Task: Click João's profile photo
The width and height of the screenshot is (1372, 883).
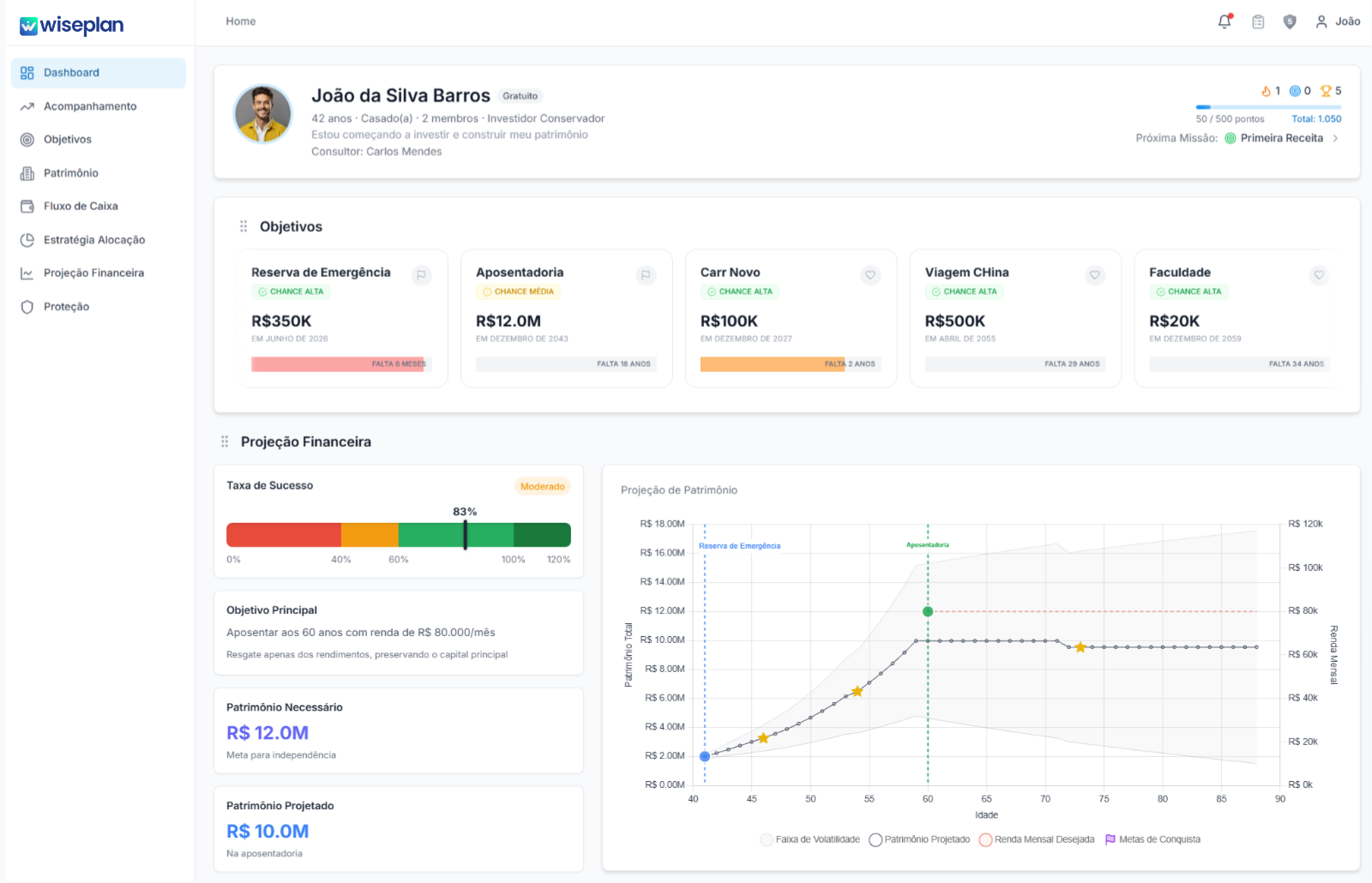Action: pyautogui.click(x=263, y=113)
